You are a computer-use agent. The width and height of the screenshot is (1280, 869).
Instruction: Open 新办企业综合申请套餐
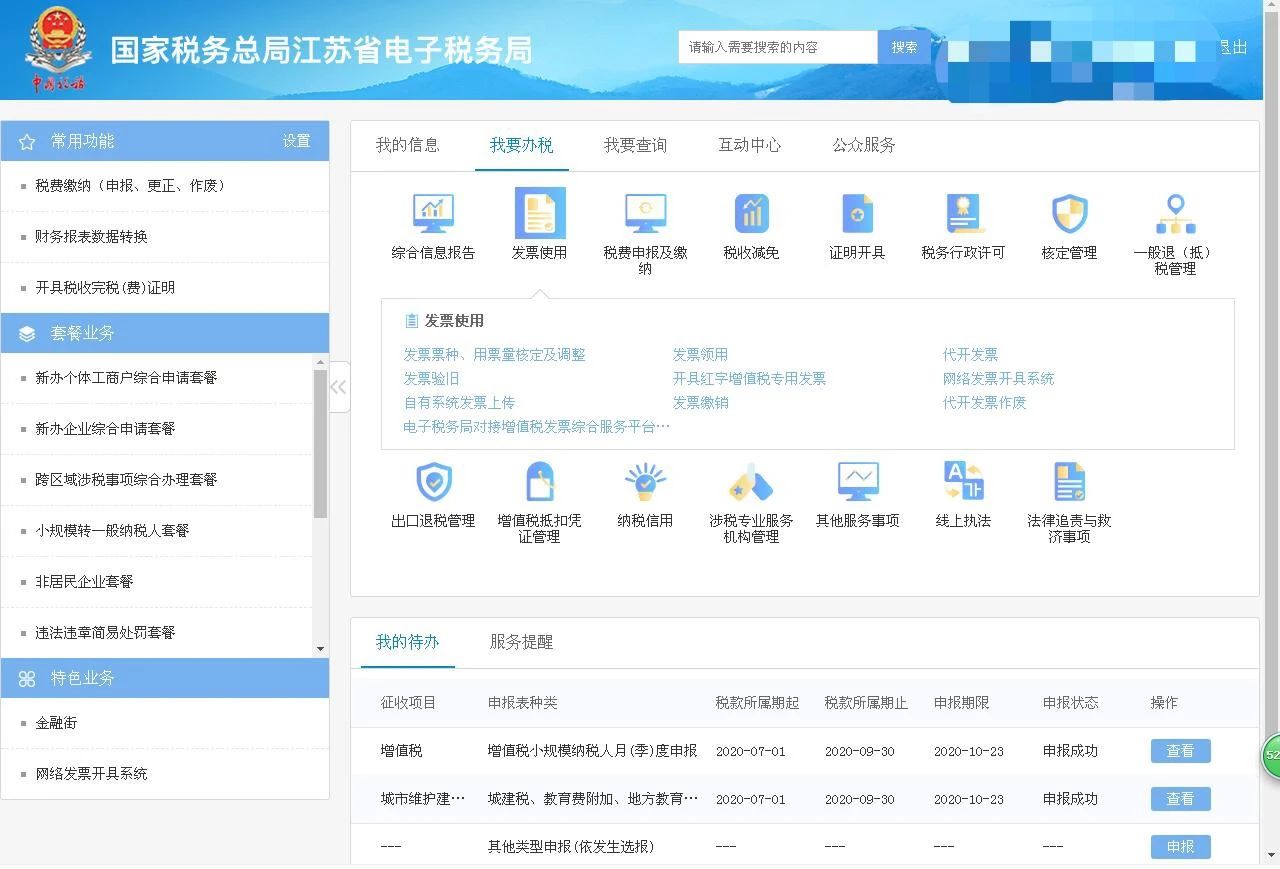105,429
